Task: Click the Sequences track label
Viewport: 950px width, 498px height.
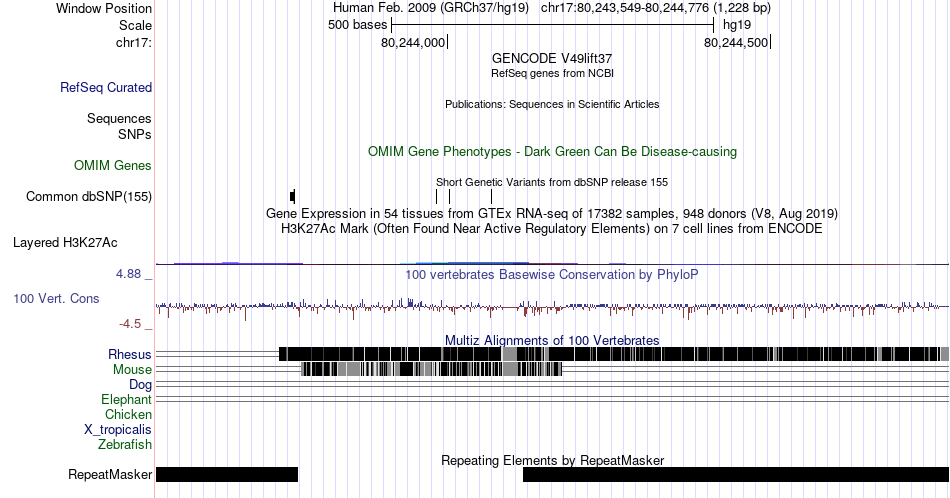Action: (119, 119)
